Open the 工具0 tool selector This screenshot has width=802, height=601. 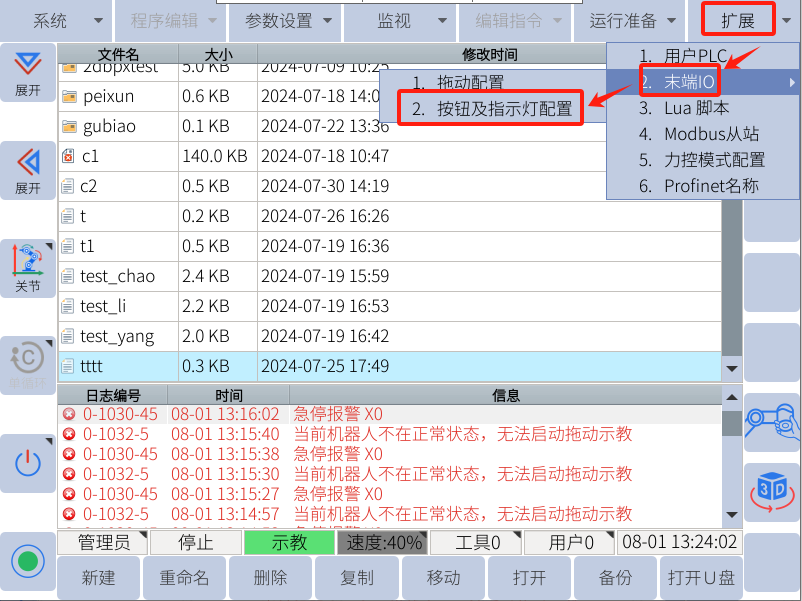(478, 543)
